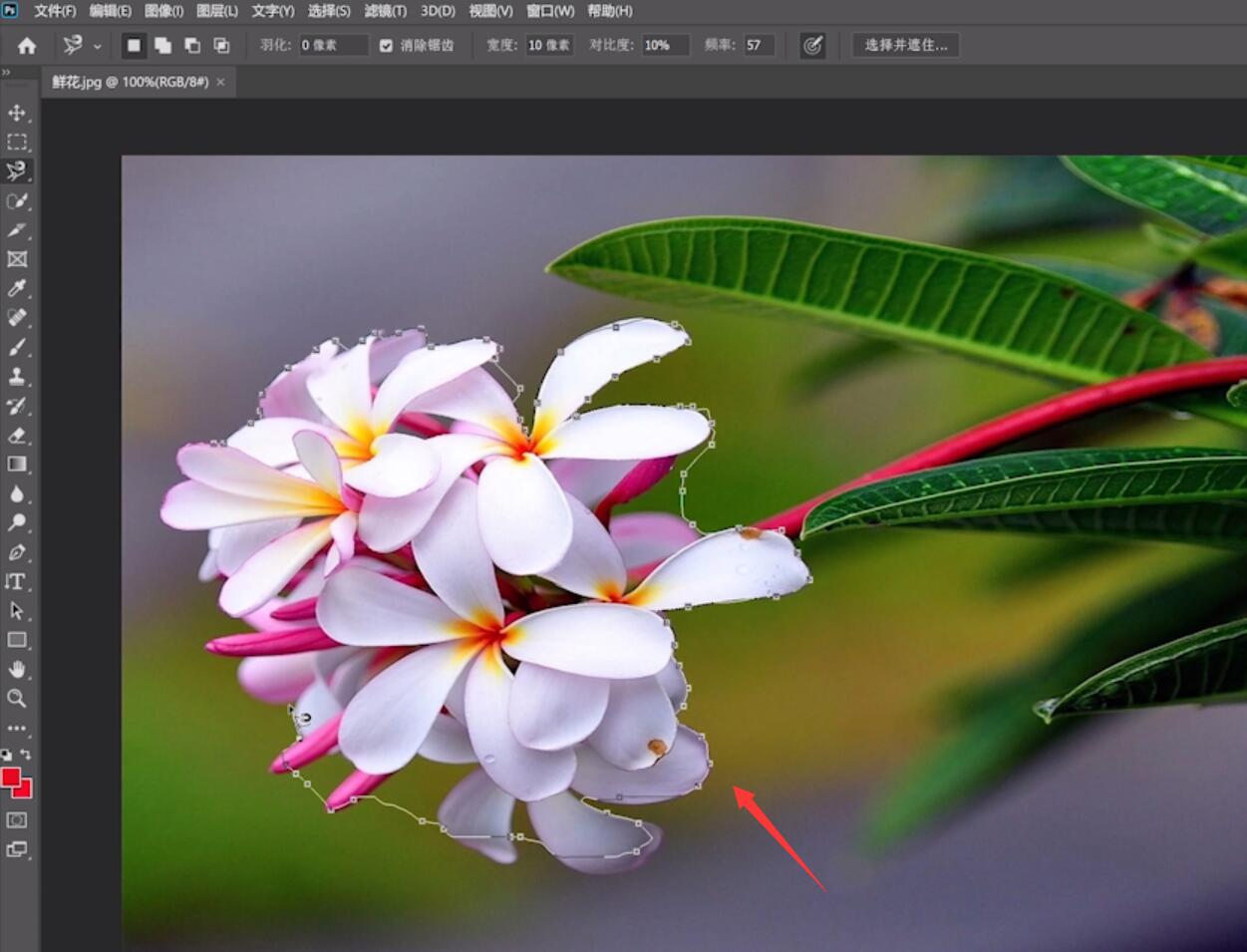Image resolution: width=1247 pixels, height=952 pixels.
Task: Select the Magnetic Lasso tool in toolbox
Action: pyautogui.click(x=17, y=171)
